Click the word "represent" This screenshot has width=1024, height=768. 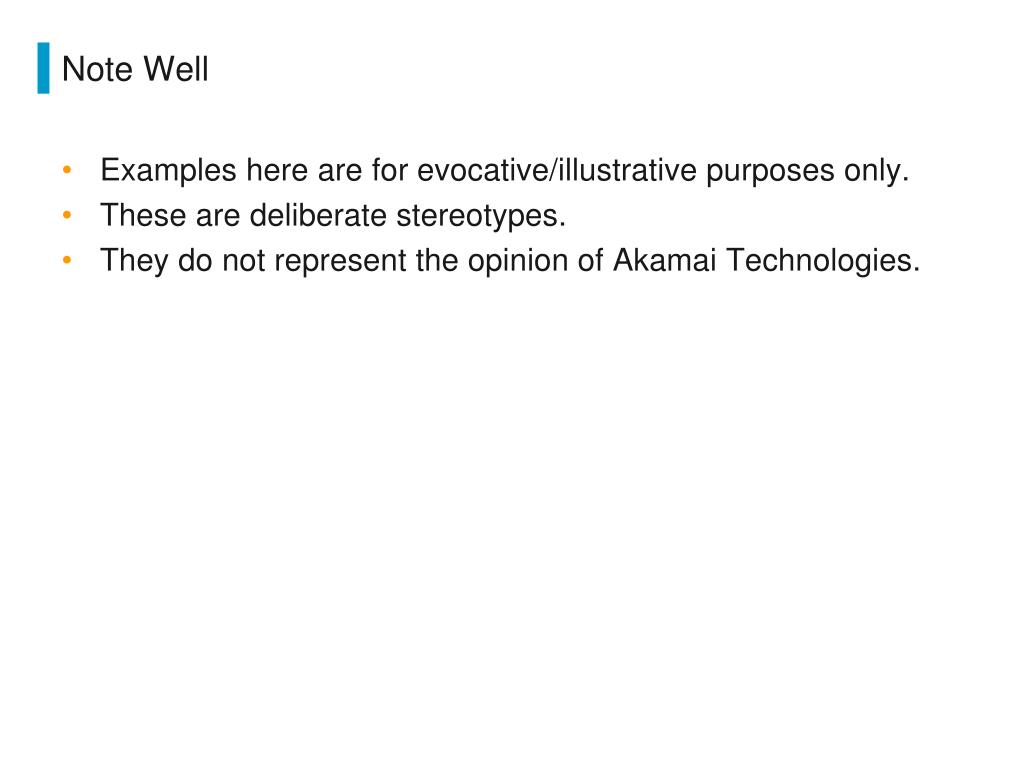tap(340, 262)
